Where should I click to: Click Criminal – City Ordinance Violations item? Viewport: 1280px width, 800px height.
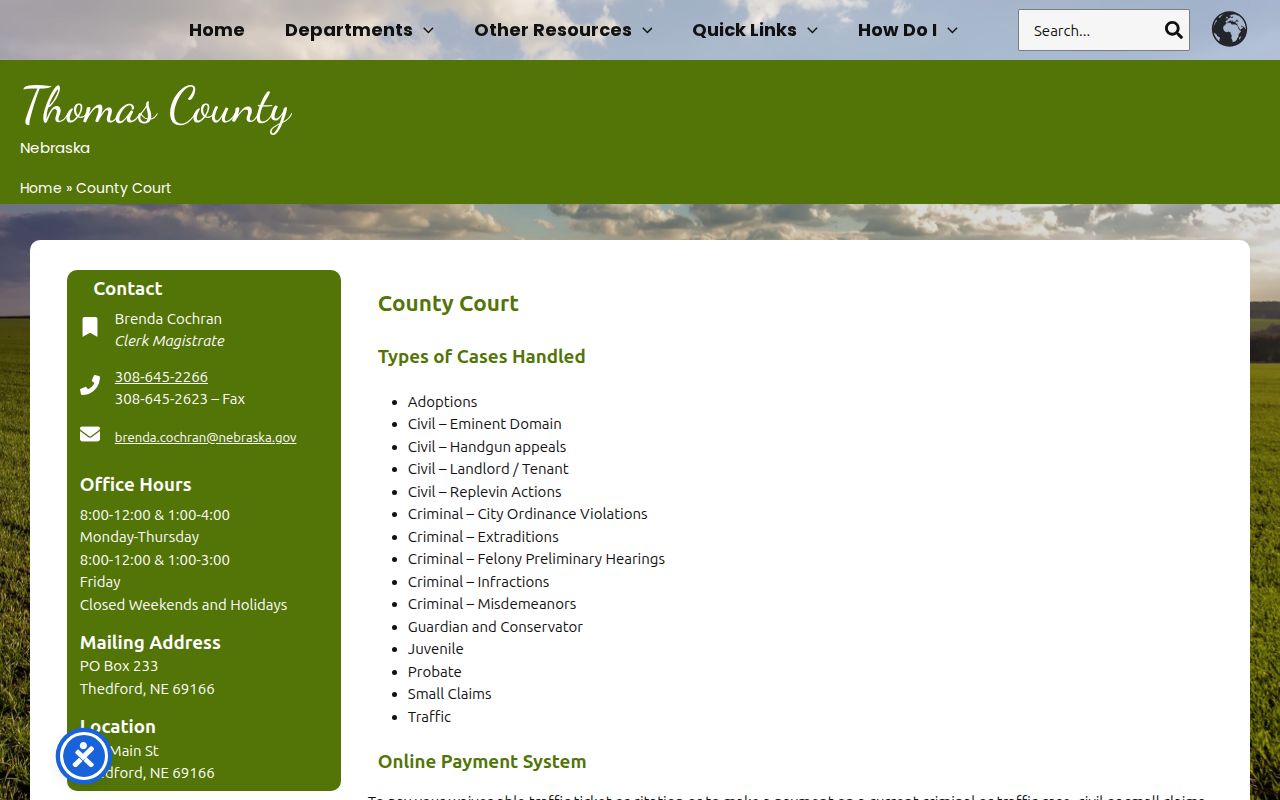(527, 514)
